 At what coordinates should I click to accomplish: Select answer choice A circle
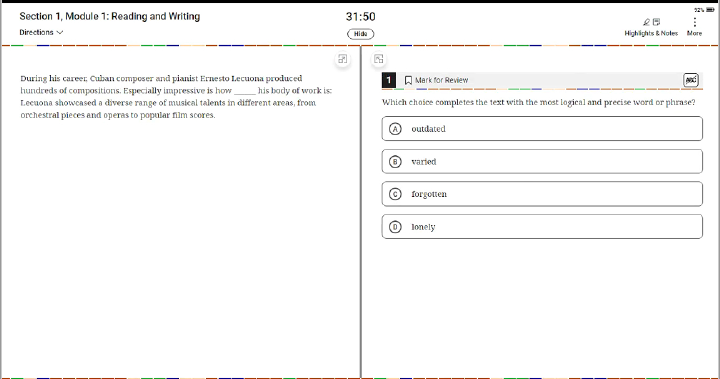click(395, 129)
